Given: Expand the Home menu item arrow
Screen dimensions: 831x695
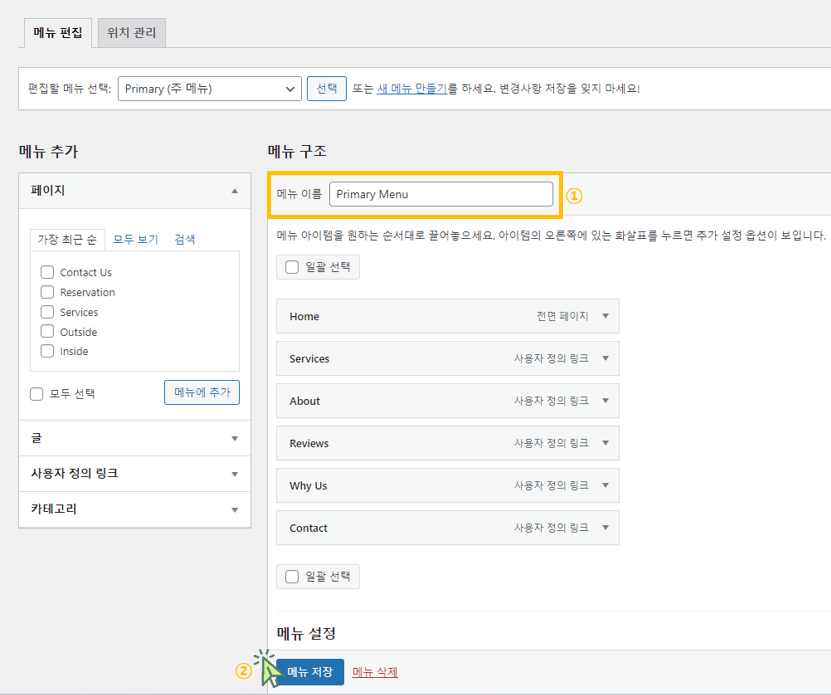Looking at the screenshot, I should (605, 316).
